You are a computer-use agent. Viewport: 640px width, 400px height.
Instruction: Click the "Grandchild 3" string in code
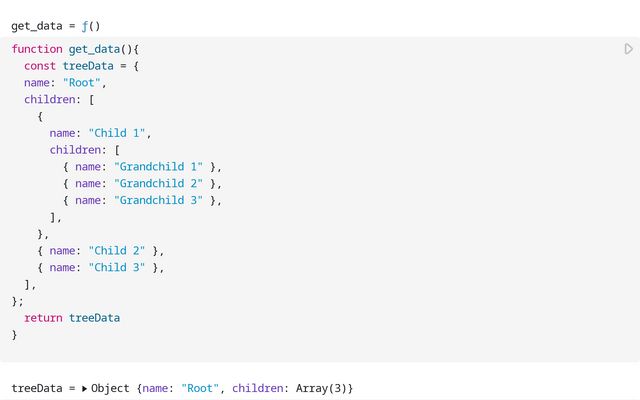(x=158, y=200)
